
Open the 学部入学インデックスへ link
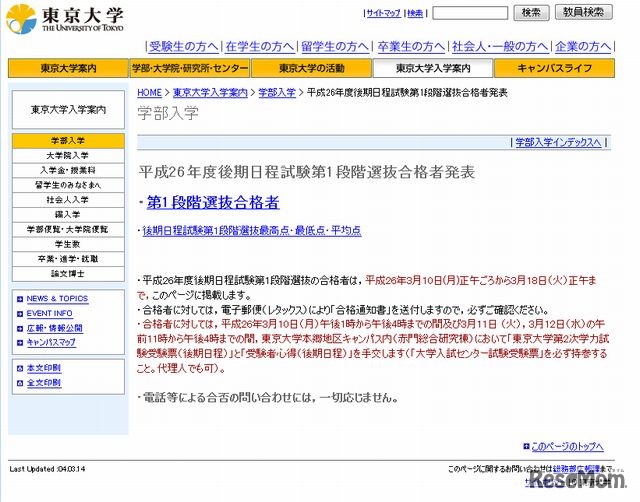click(x=558, y=142)
